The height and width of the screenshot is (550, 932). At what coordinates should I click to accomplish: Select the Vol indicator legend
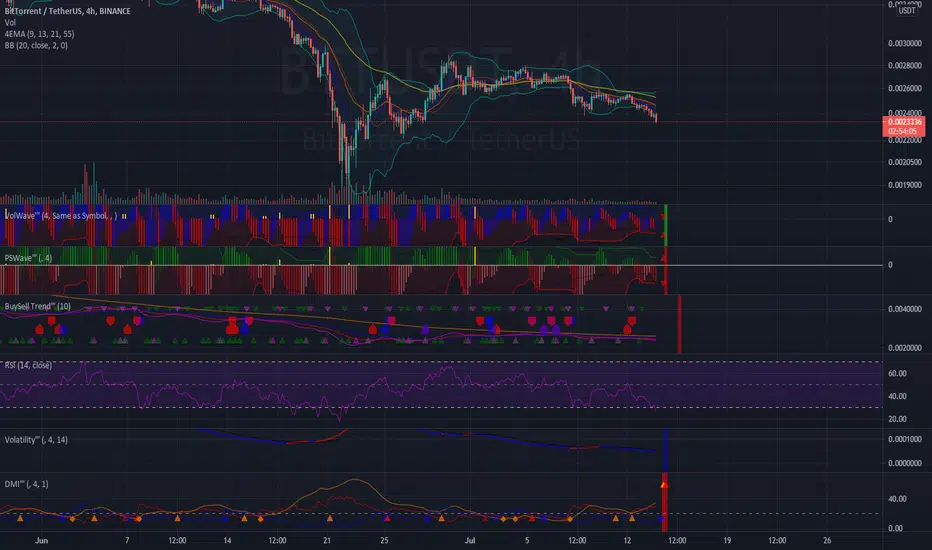10,23
